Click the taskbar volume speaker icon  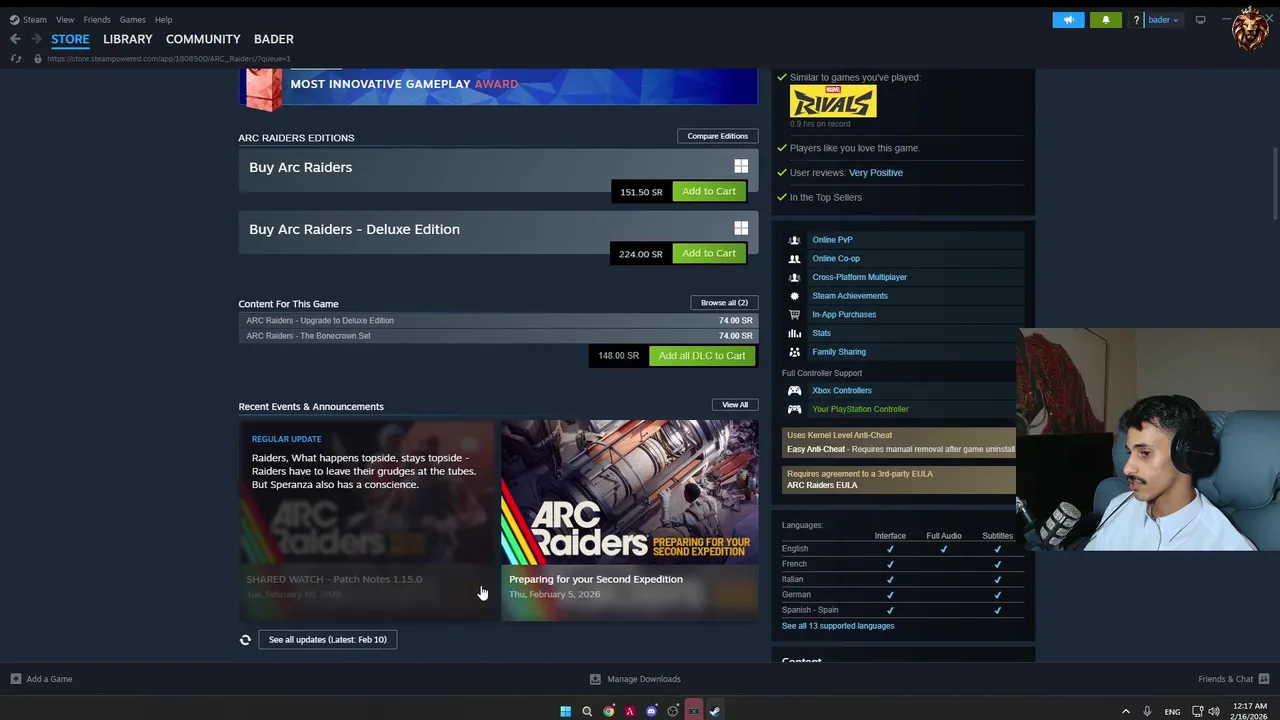click(x=1214, y=712)
